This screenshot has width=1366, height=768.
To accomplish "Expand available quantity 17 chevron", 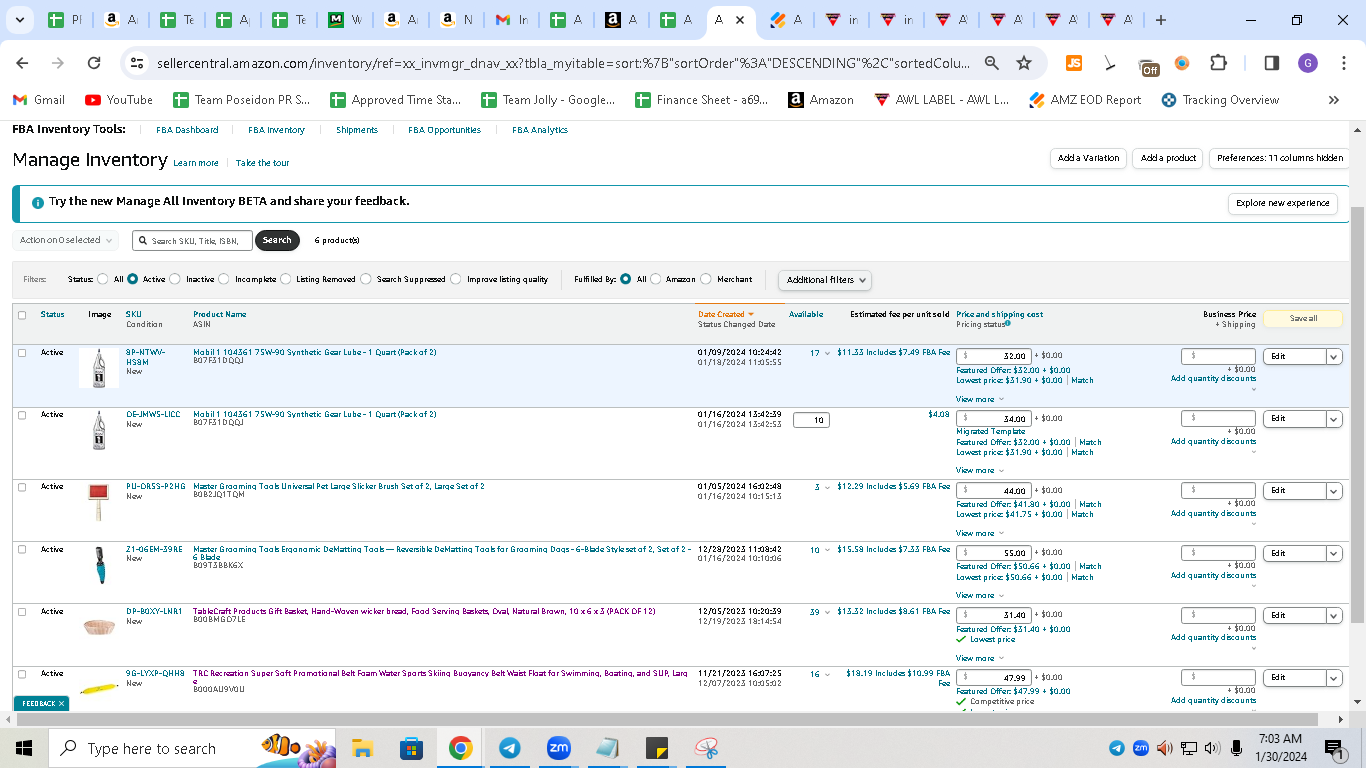I will coord(827,353).
